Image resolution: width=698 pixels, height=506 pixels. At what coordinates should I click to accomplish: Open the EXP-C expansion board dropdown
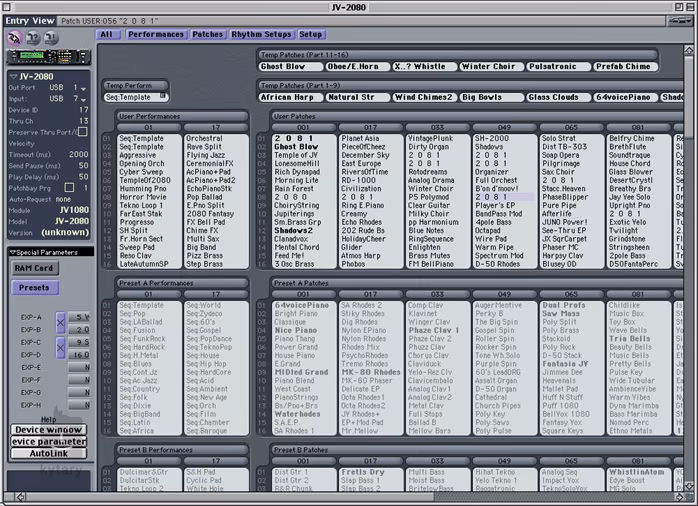pos(79,342)
